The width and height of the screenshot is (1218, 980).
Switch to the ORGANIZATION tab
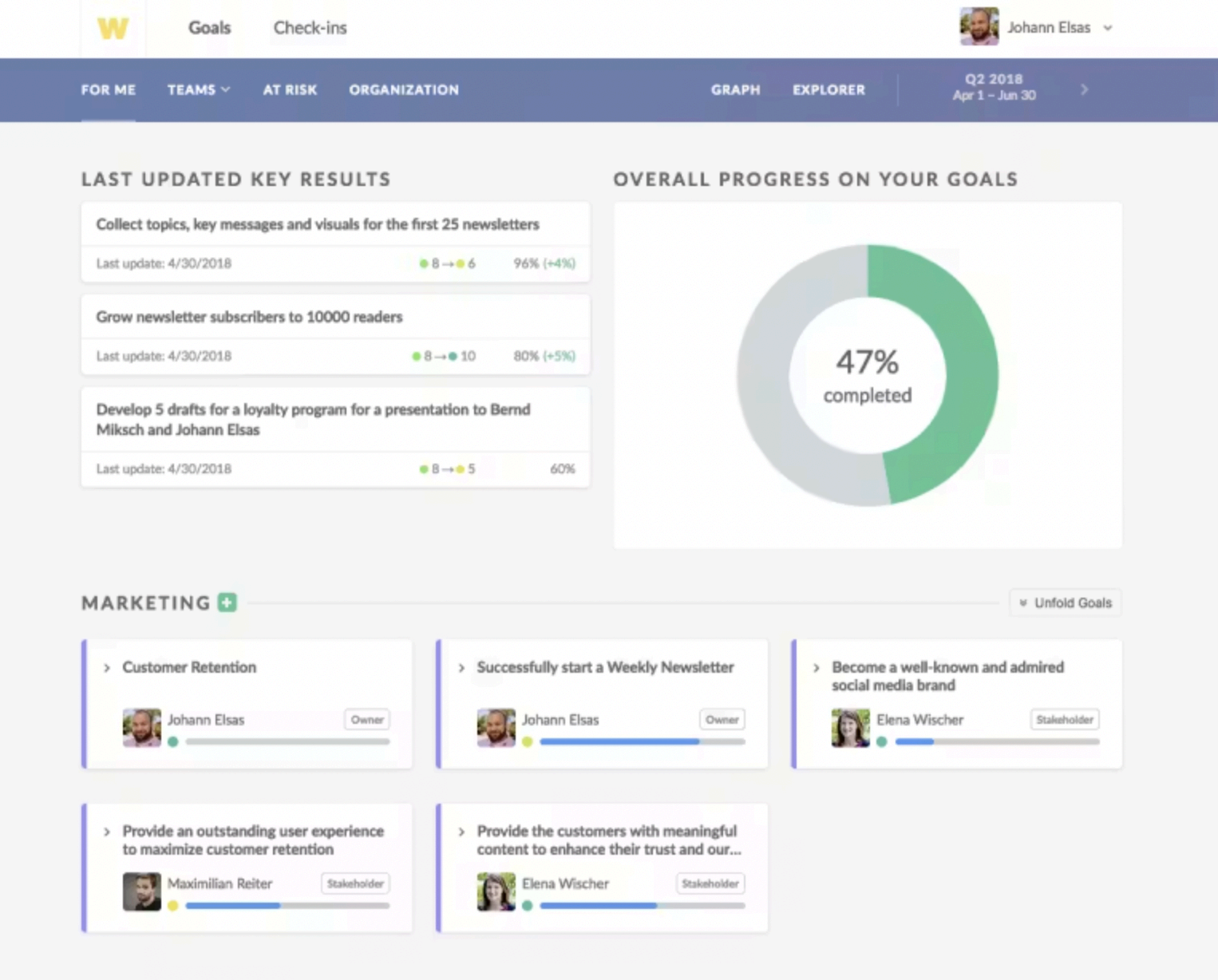[x=404, y=89]
